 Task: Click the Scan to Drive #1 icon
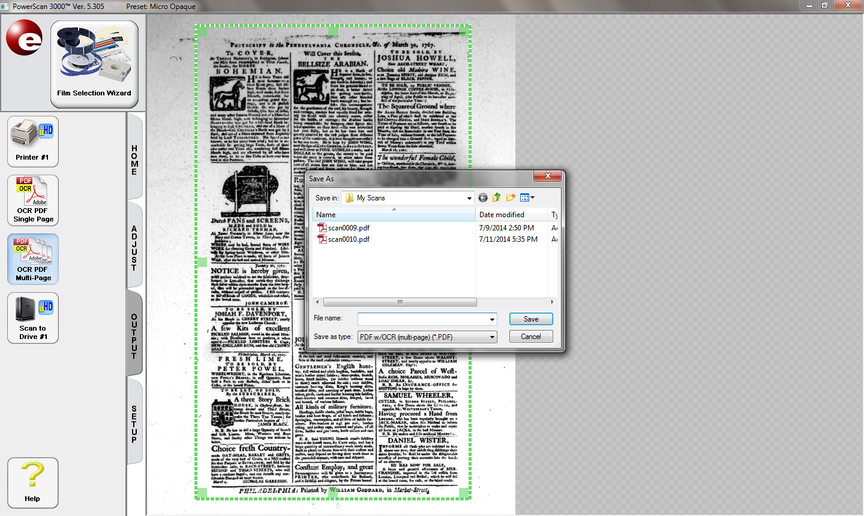(x=33, y=317)
